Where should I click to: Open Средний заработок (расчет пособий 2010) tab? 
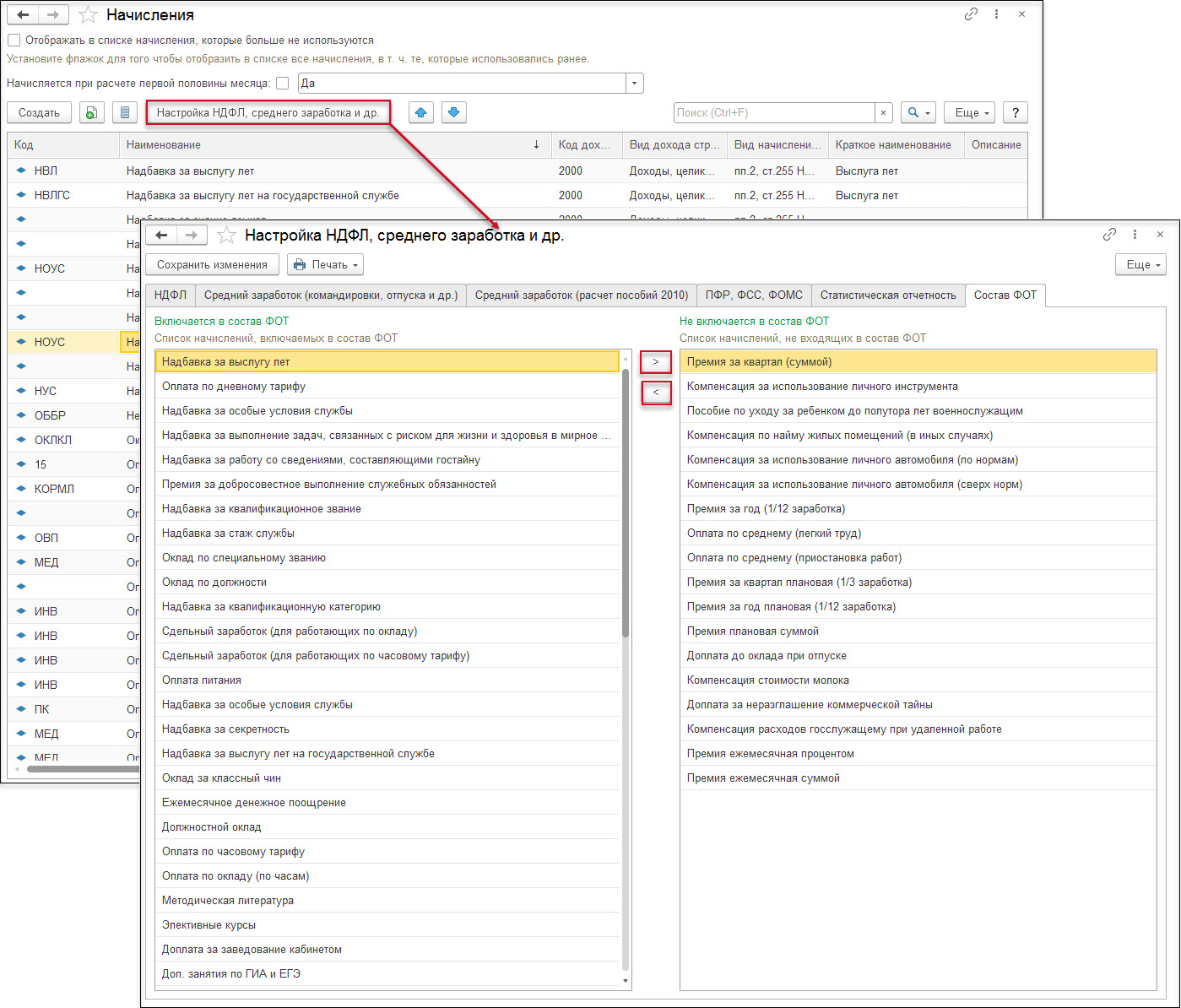coord(582,295)
